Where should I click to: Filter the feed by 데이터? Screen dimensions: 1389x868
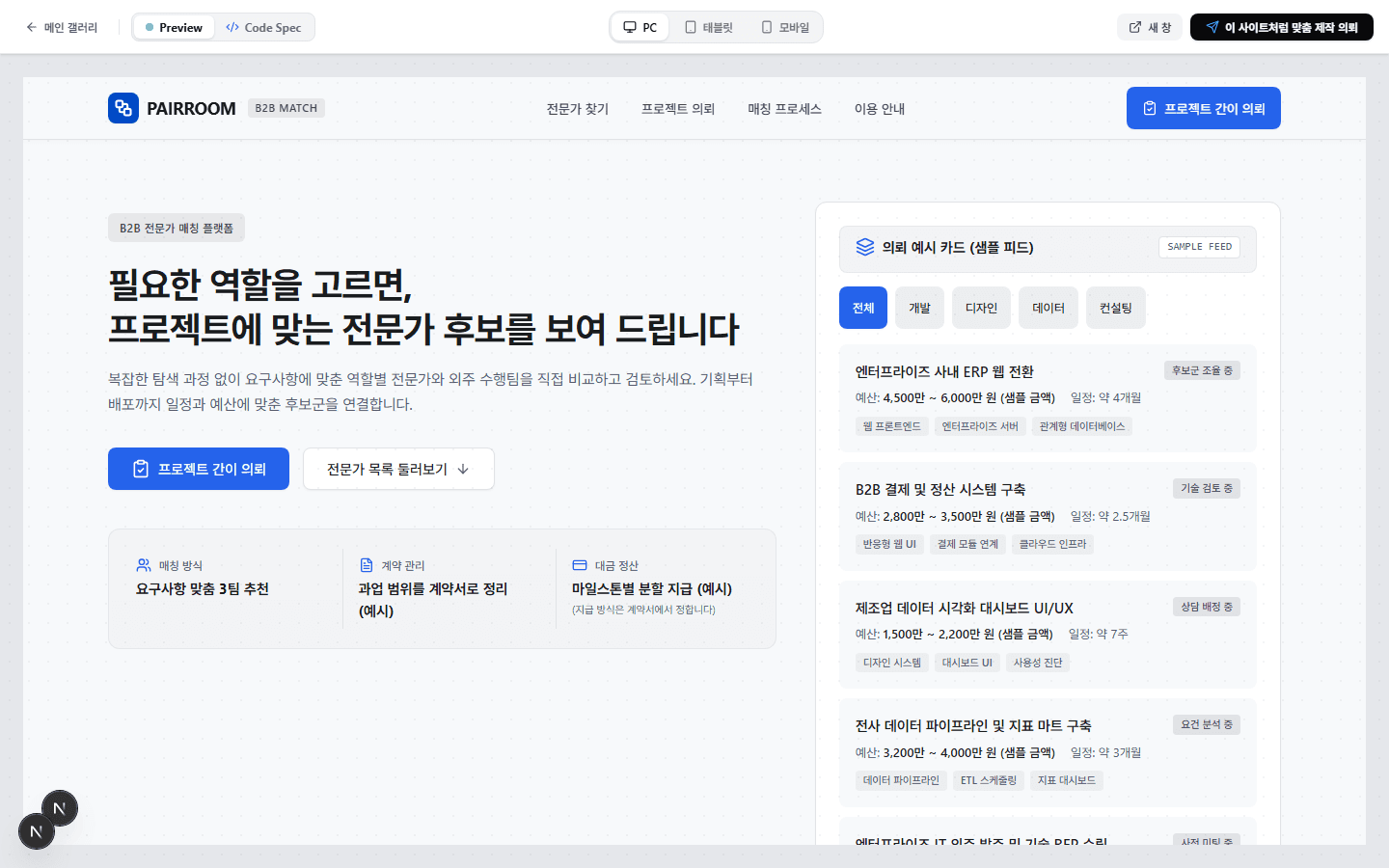pyautogui.click(x=1049, y=308)
